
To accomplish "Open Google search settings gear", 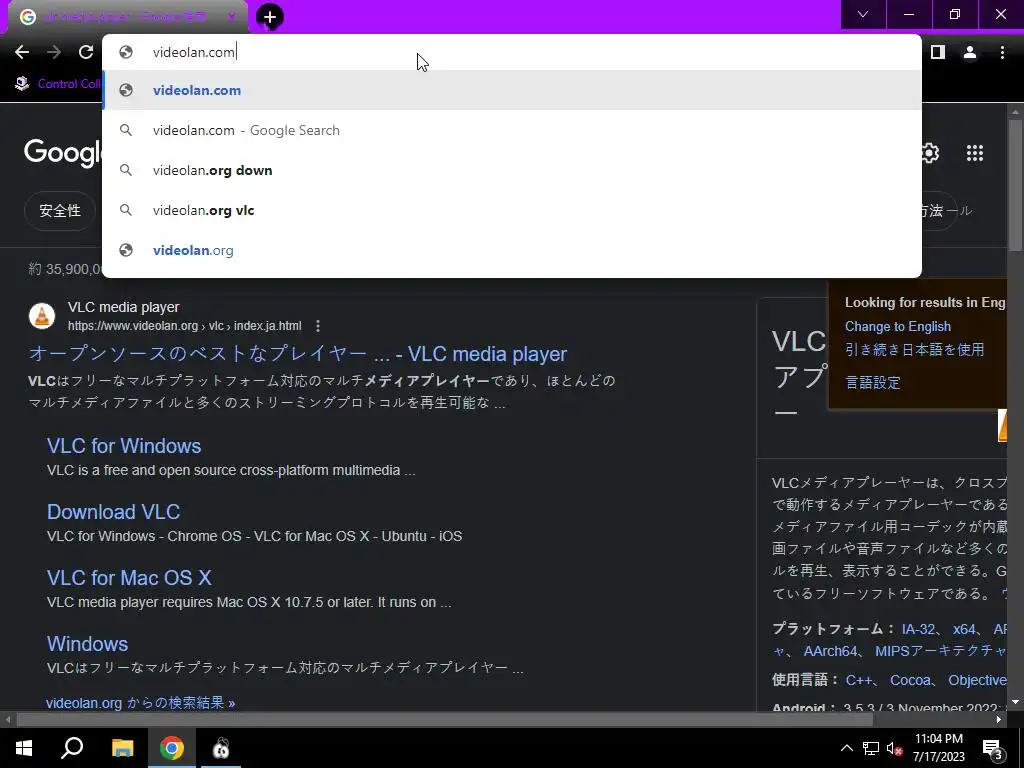I will pyautogui.click(x=929, y=153).
